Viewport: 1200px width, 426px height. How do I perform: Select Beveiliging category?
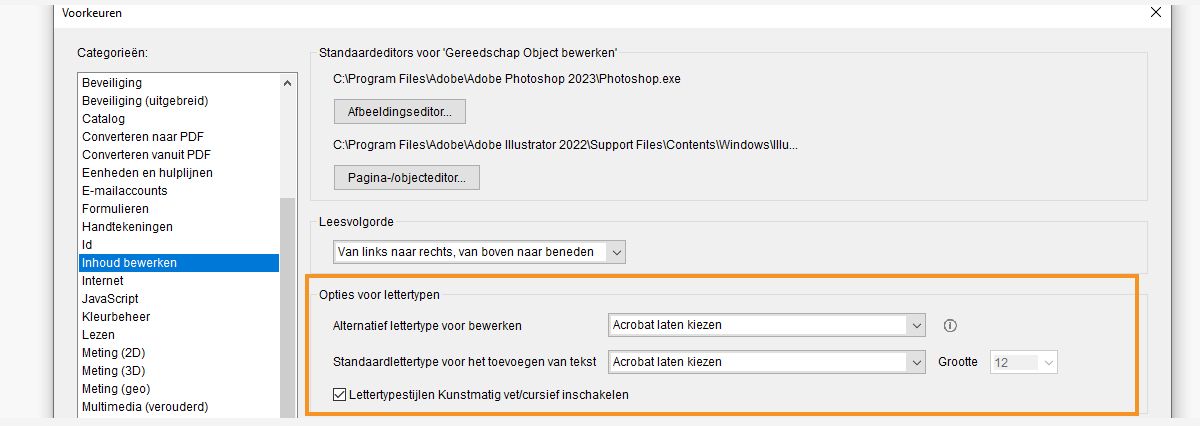112,83
